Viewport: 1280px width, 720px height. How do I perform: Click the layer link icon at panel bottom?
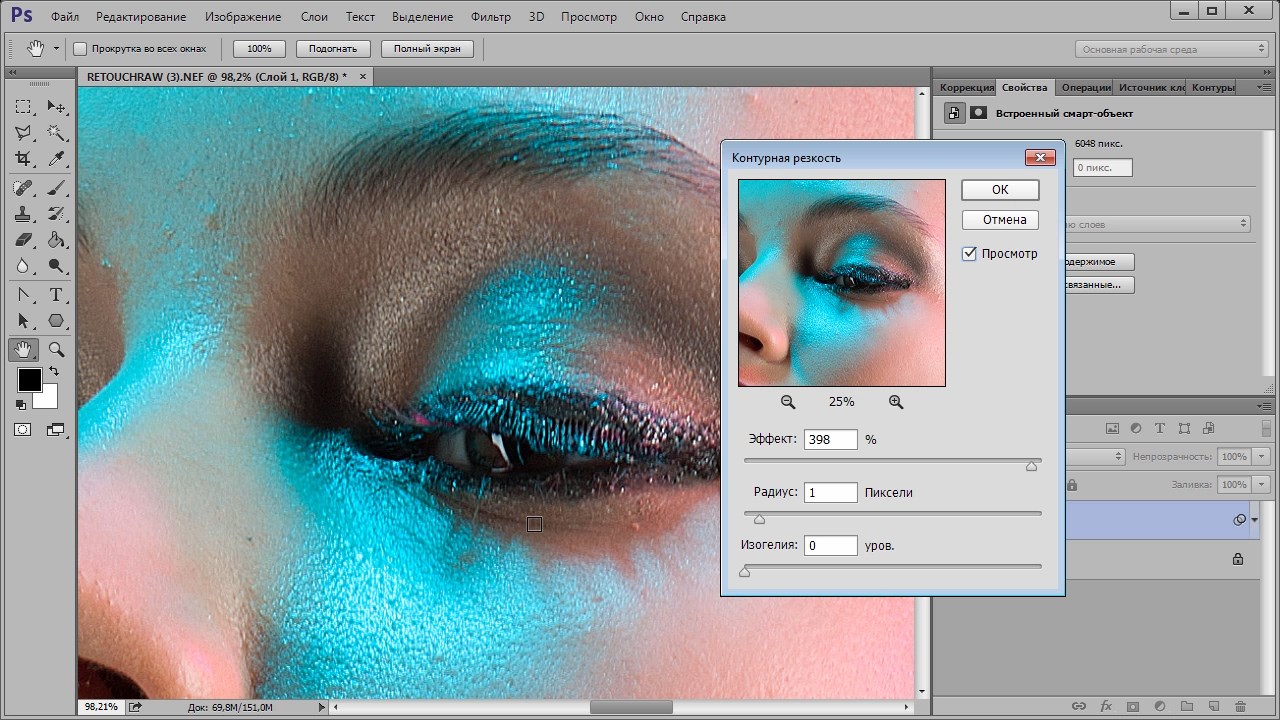click(1079, 706)
